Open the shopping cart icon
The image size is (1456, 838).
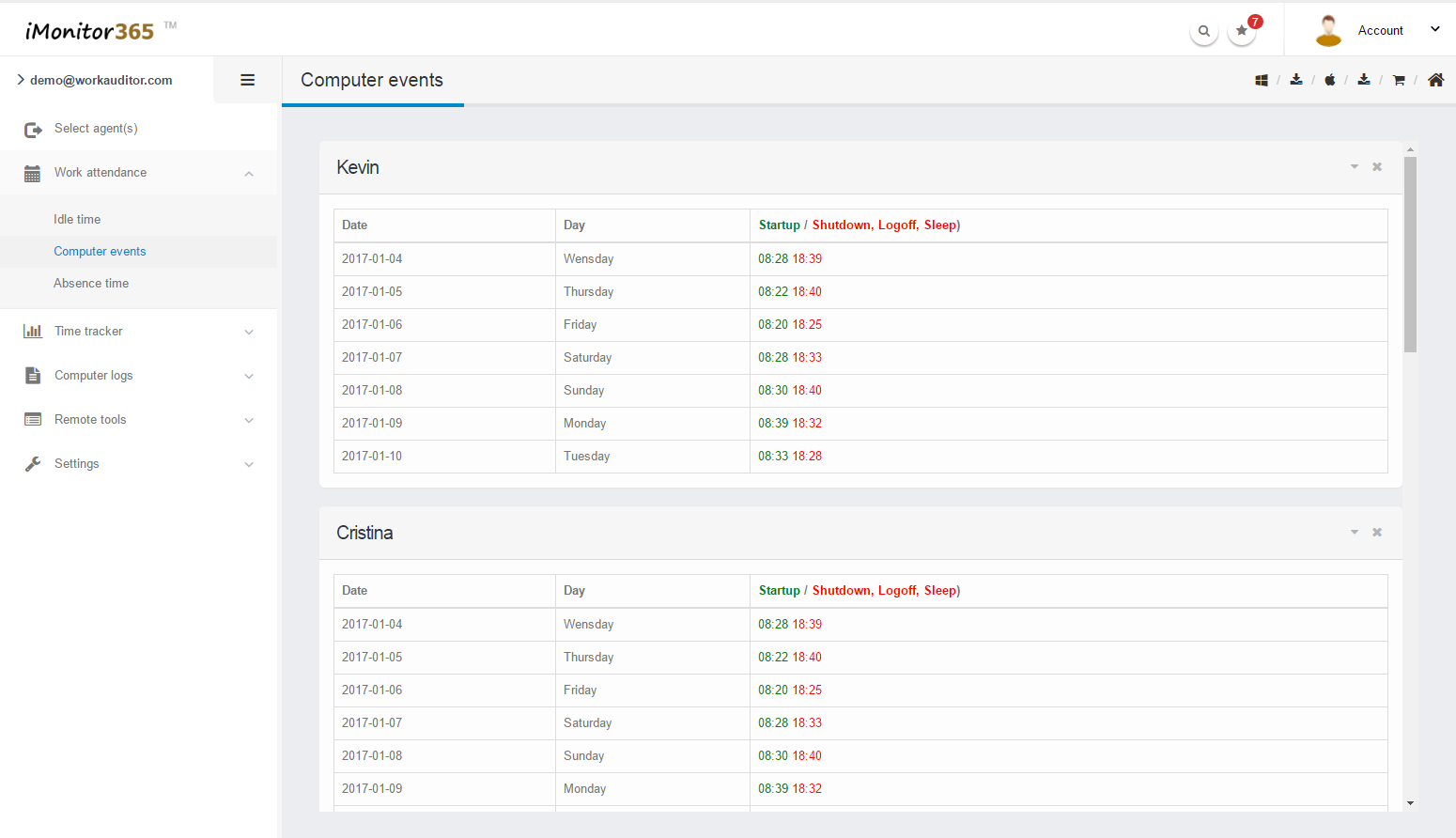tap(1399, 81)
